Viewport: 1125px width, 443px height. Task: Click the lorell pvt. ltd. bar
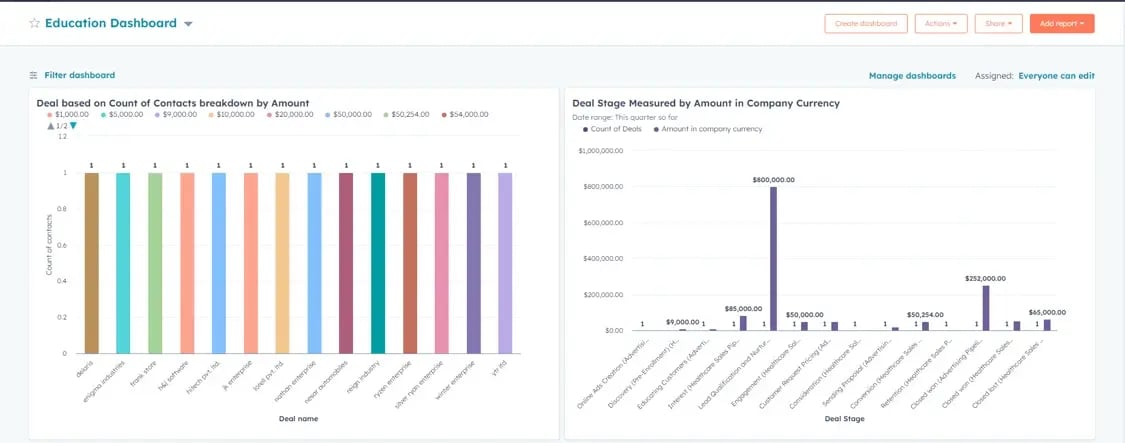282,263
